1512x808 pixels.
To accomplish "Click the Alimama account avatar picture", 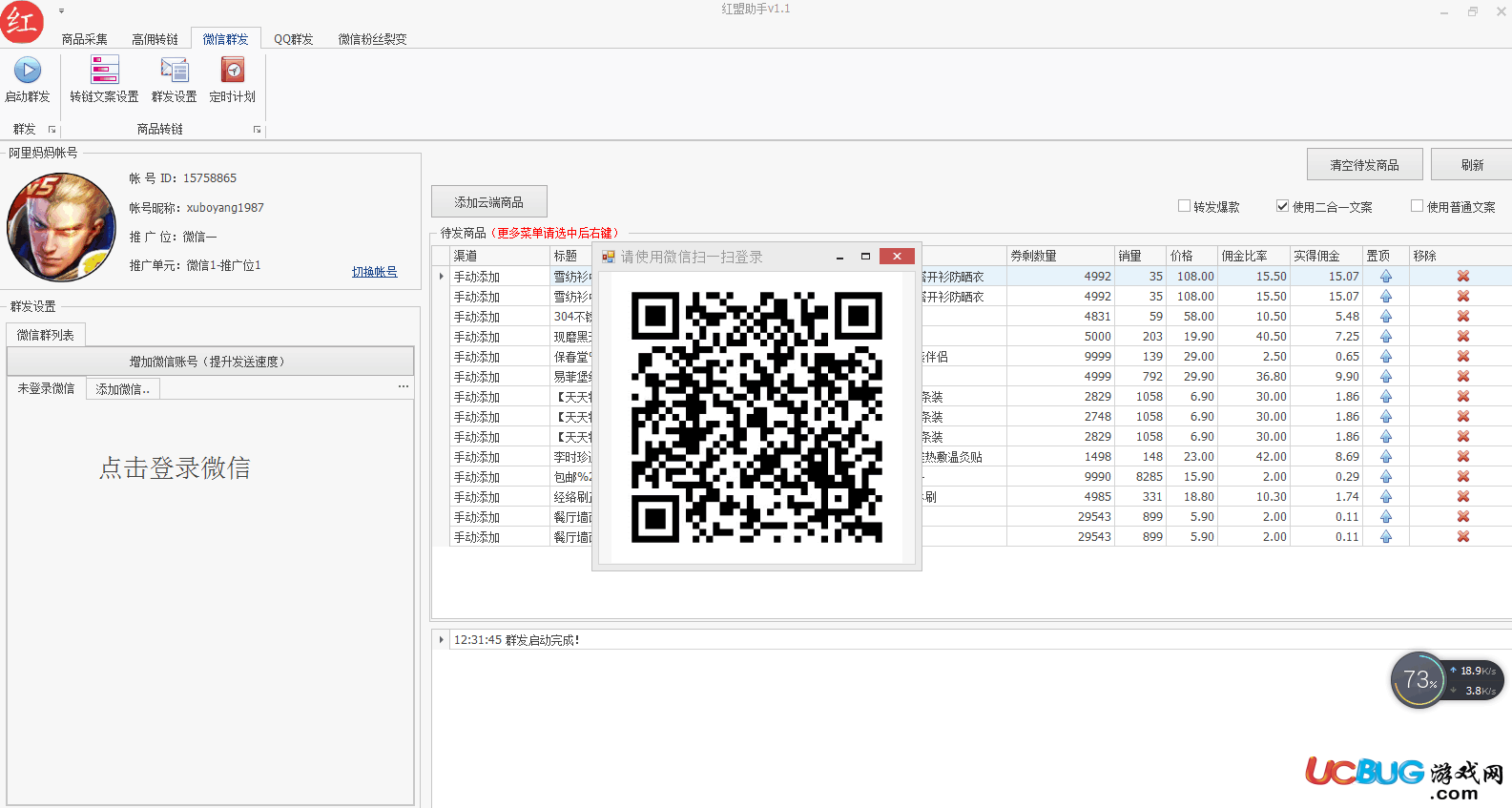I will [x=61, y=227].
